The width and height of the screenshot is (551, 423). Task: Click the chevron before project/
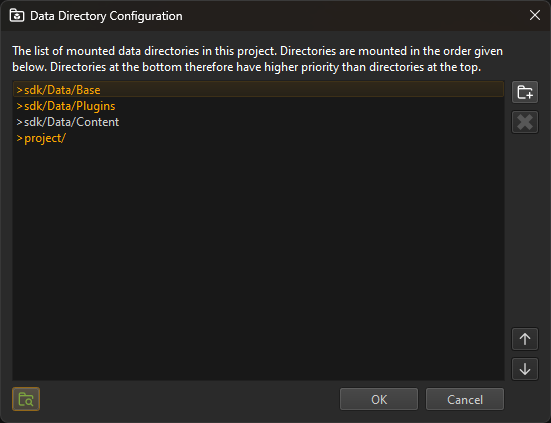pos(19,139)
